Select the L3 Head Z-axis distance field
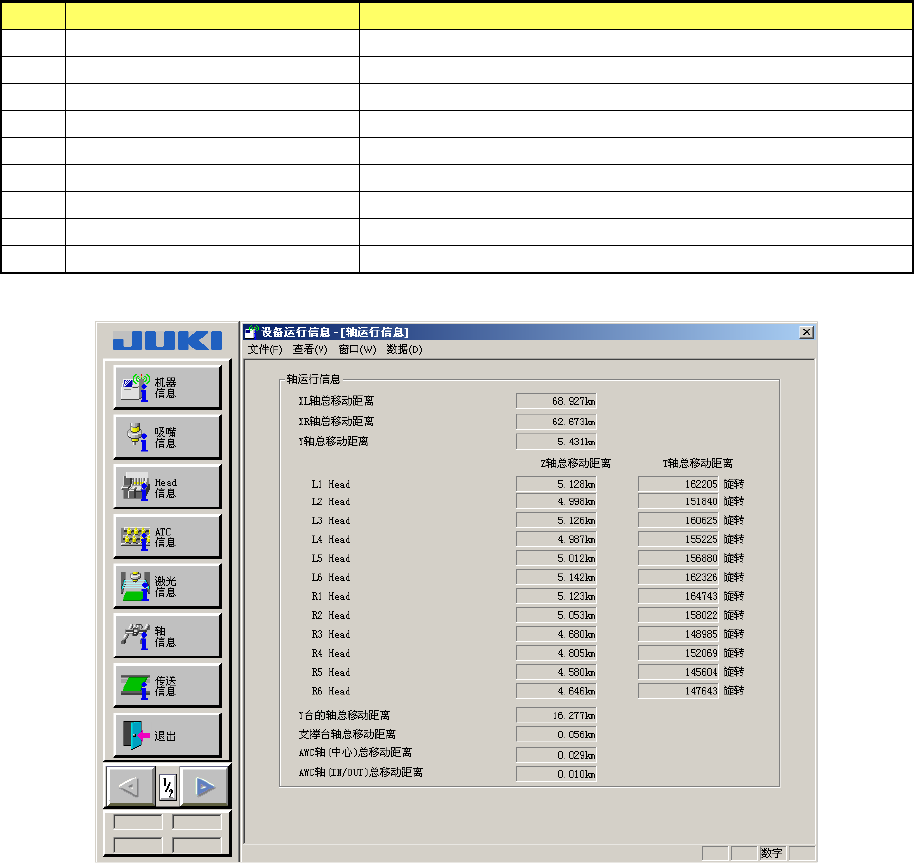 coord(556,521)
